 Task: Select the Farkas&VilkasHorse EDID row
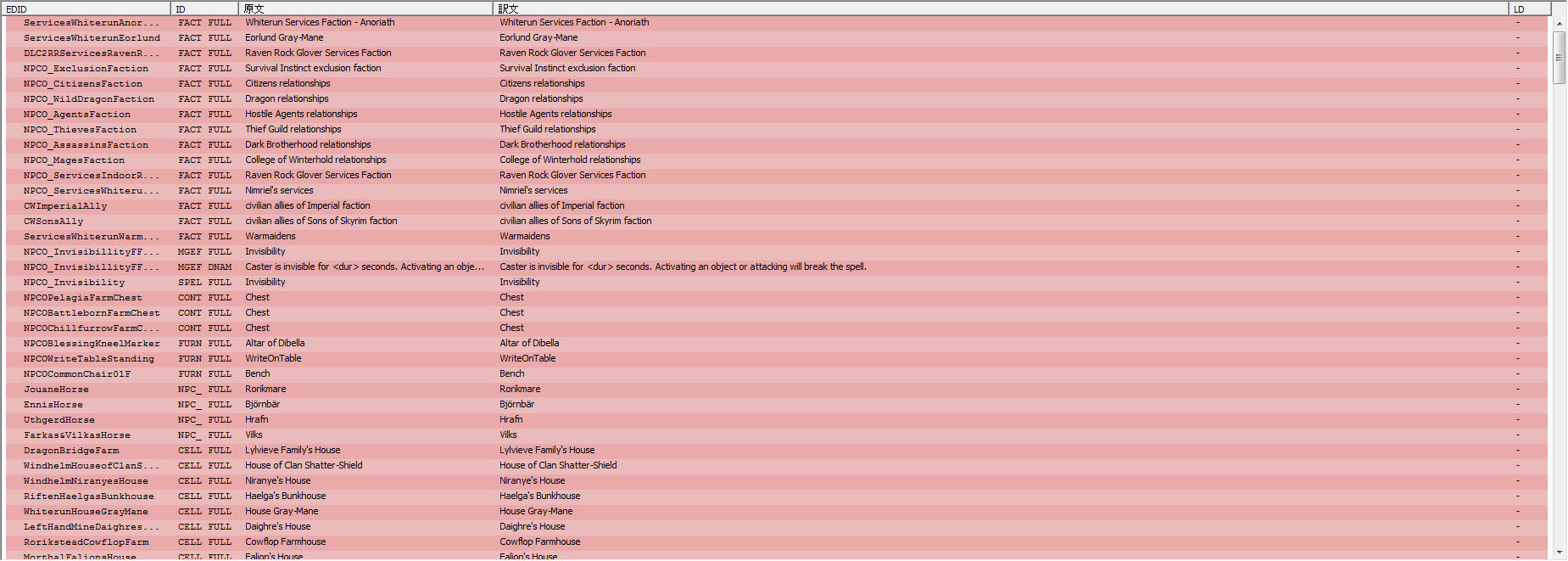(x=777, y=435)
